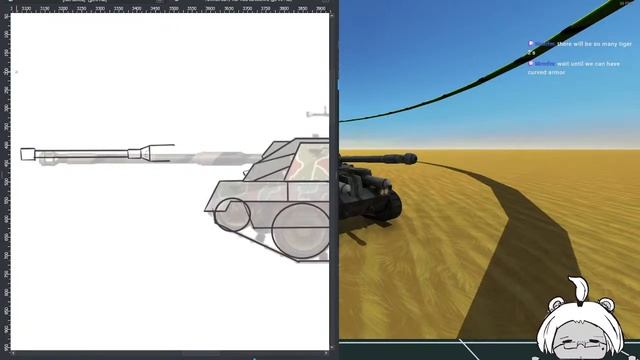Click the chat text 'curved armor'
The width and height of the screenshot is (640, 360).
coord(546,72)
